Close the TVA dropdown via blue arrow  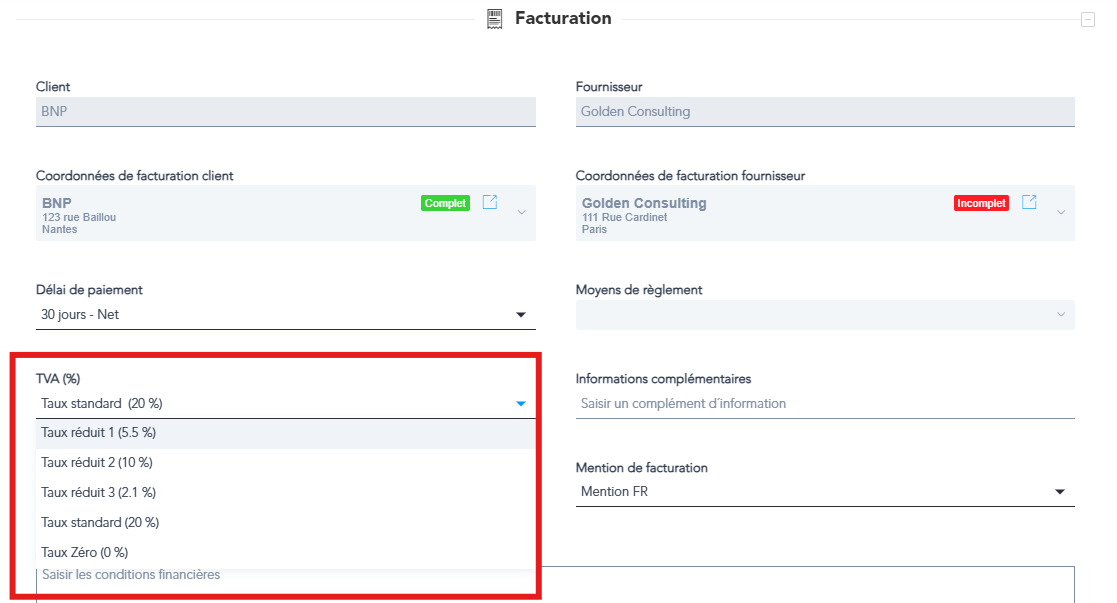tap(520, 404)
